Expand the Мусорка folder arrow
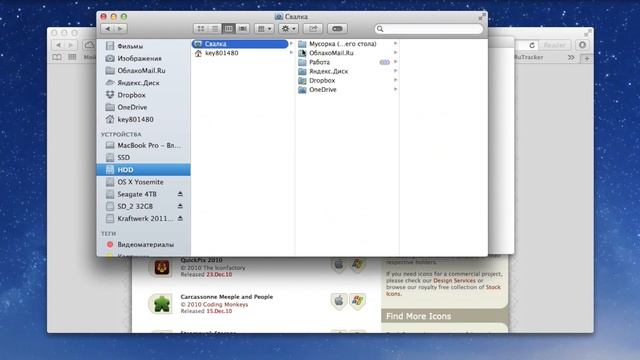The image size is (640, 360). [395, 43]
